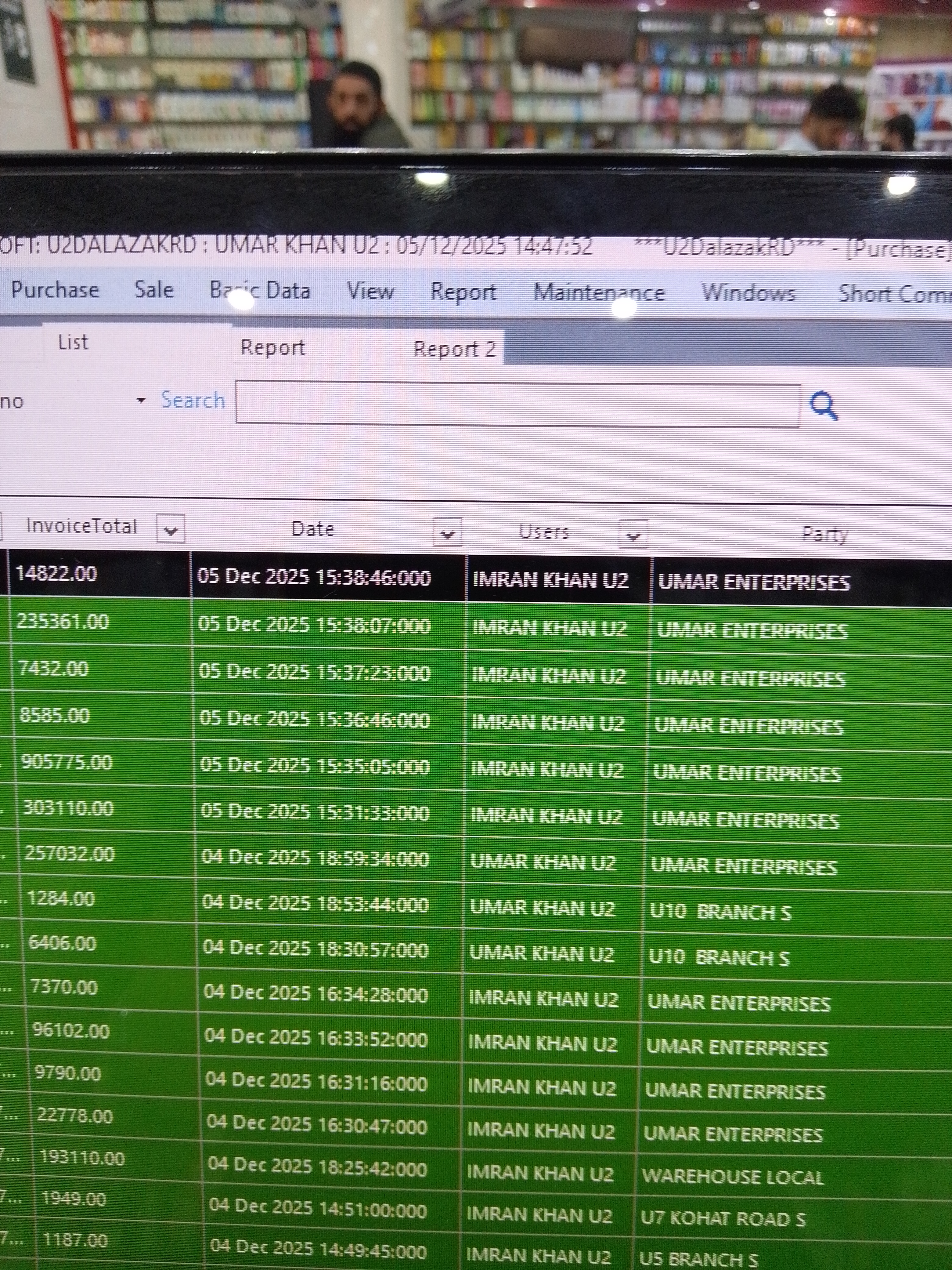952x1270 pixels.
Task: Open the Report menu in menu bar
Action: point(463,292)
